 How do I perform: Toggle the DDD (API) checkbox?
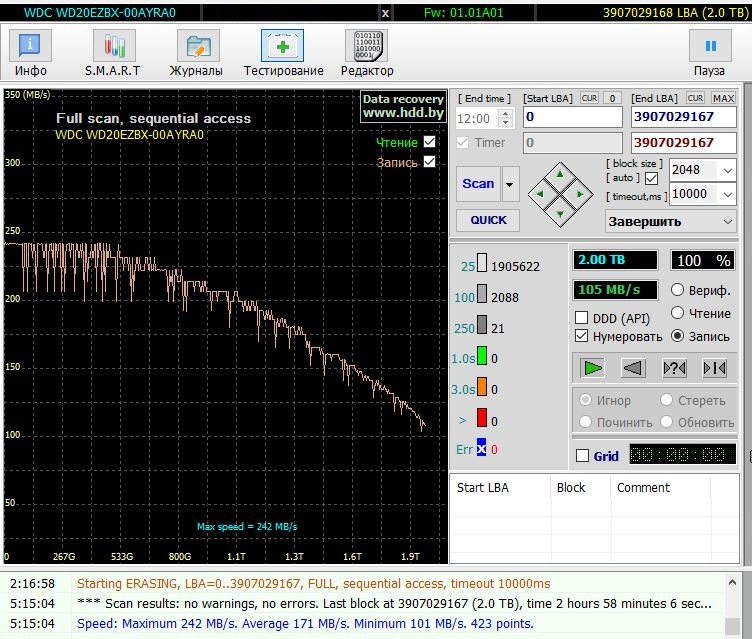click(x=582, y=318)
